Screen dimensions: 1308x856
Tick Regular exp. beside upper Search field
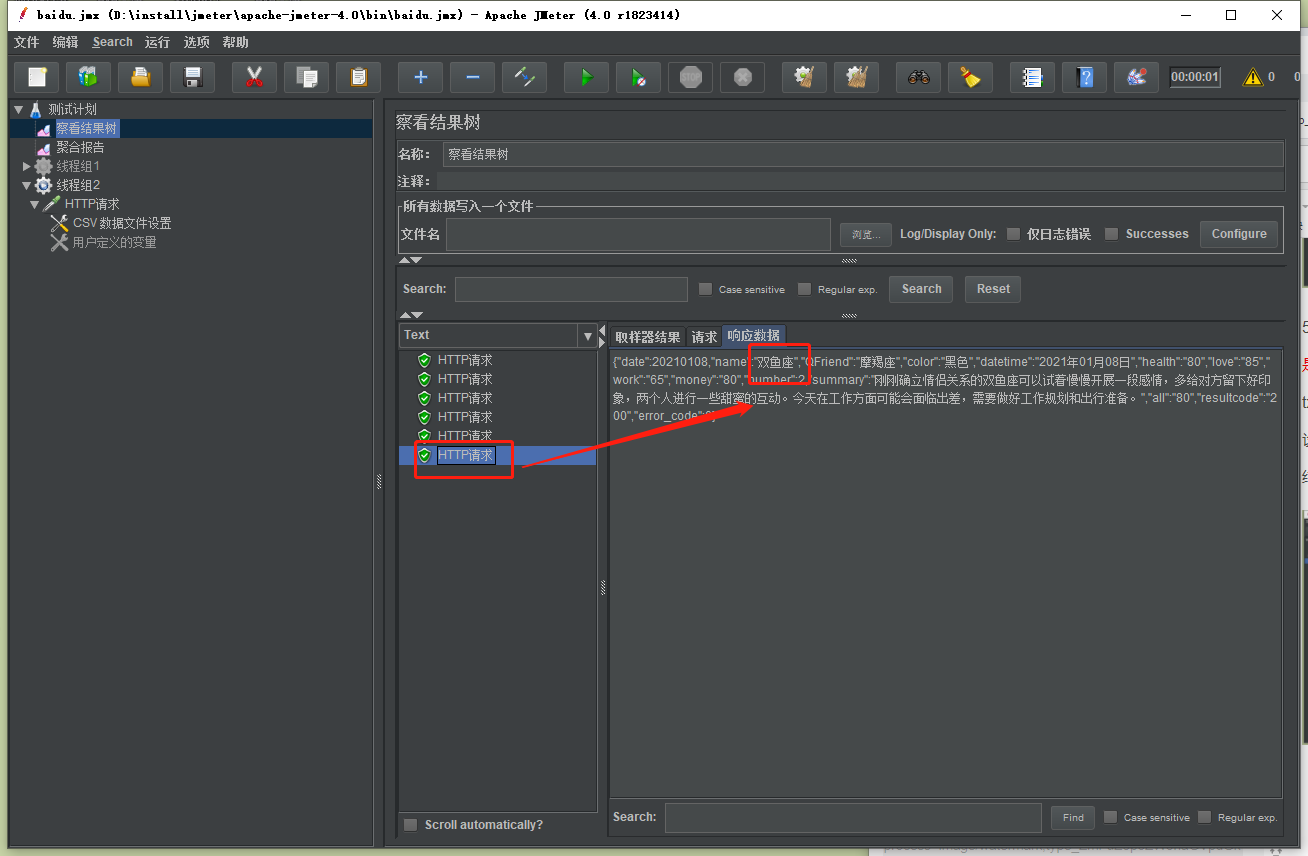coord(804,289)
